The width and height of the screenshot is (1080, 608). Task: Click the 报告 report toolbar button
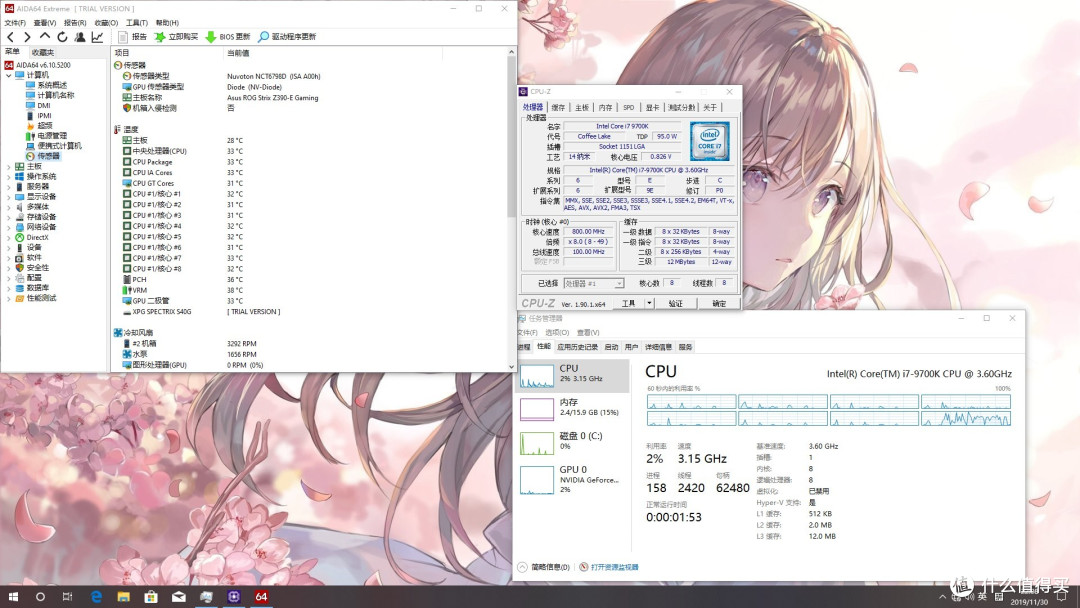pos(132,37)
